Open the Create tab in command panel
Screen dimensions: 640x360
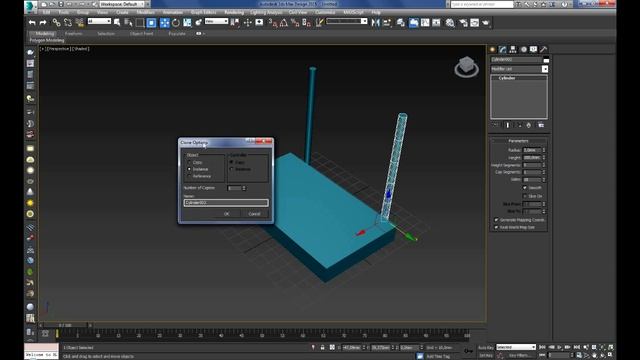(x=492, y=49)
